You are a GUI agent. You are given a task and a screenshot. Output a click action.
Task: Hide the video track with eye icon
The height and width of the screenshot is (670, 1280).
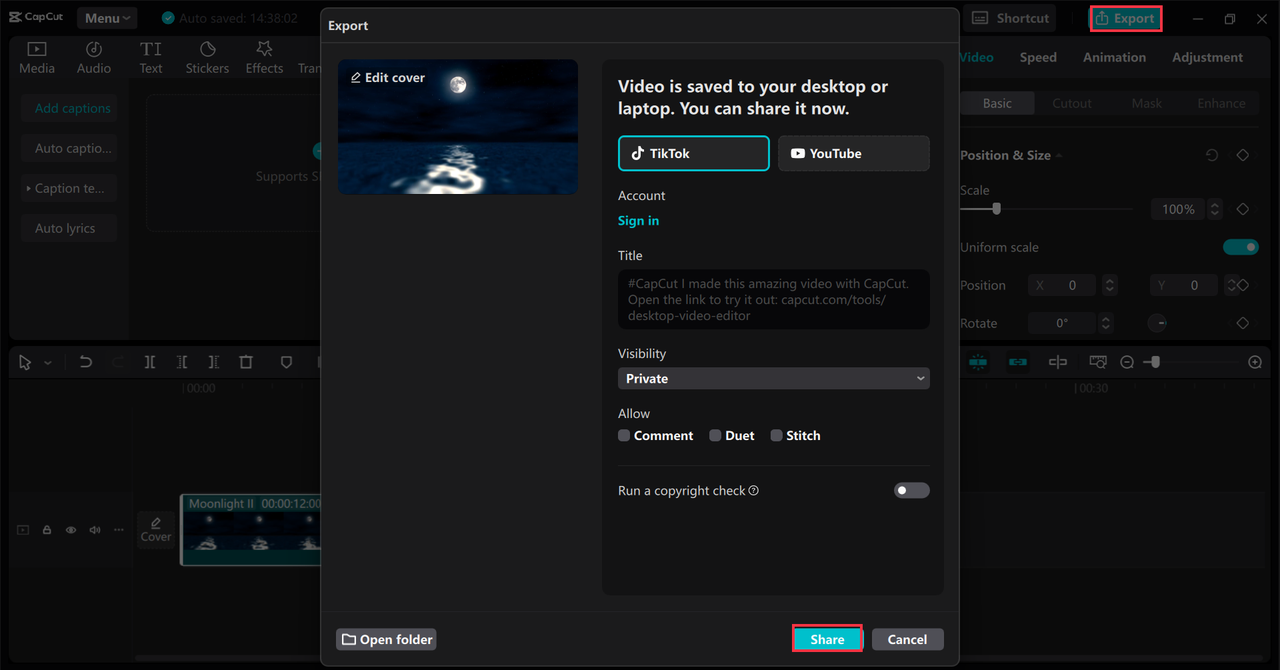tap(71, 530)
